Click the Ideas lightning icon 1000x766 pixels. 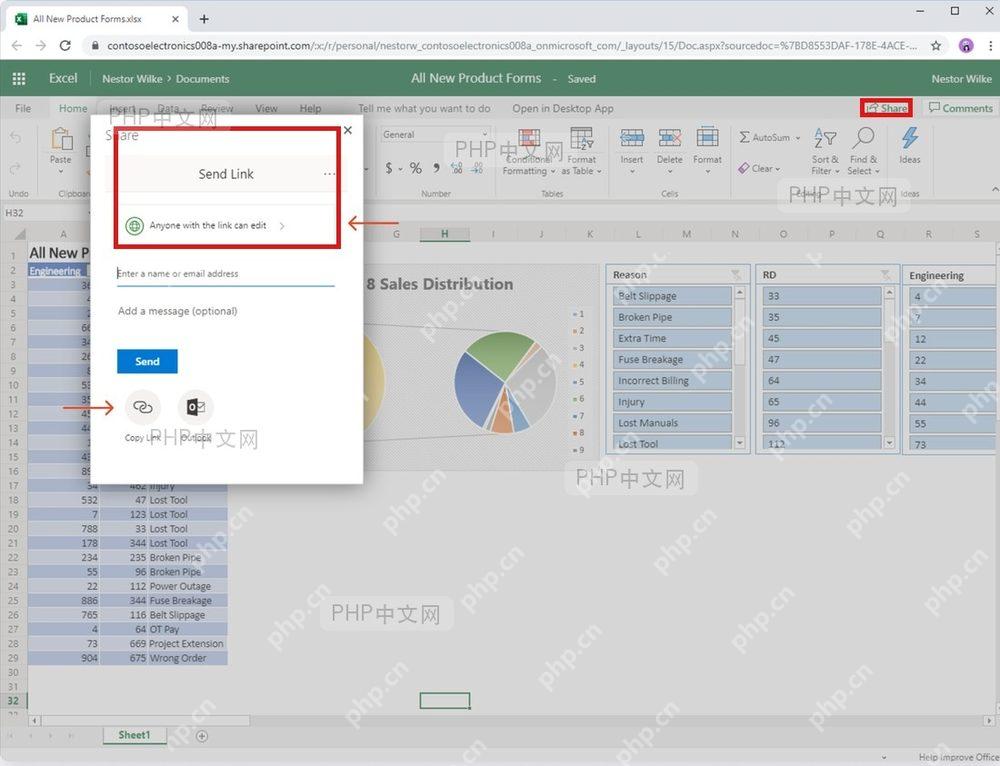click(909, 138)
